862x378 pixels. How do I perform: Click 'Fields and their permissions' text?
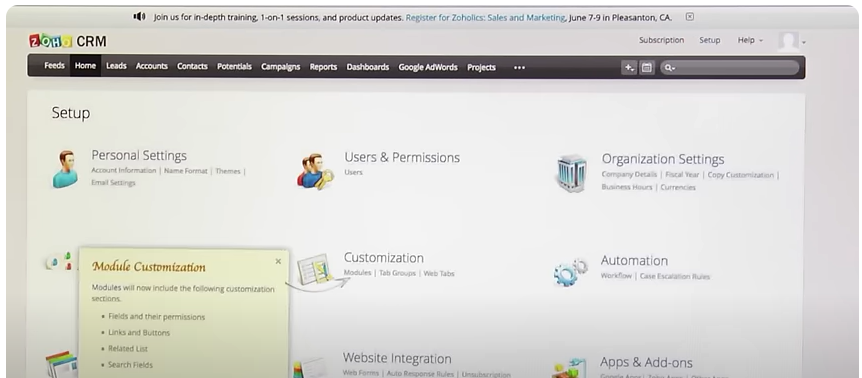tap(157, 317)
